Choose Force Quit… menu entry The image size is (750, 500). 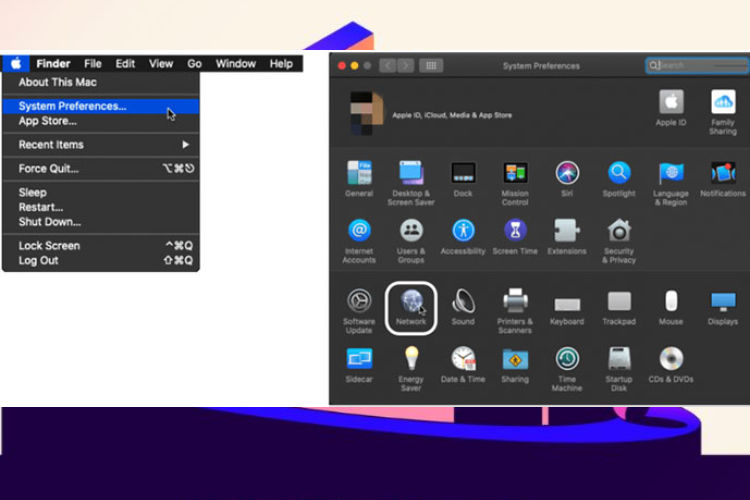[x=101, y=168]
